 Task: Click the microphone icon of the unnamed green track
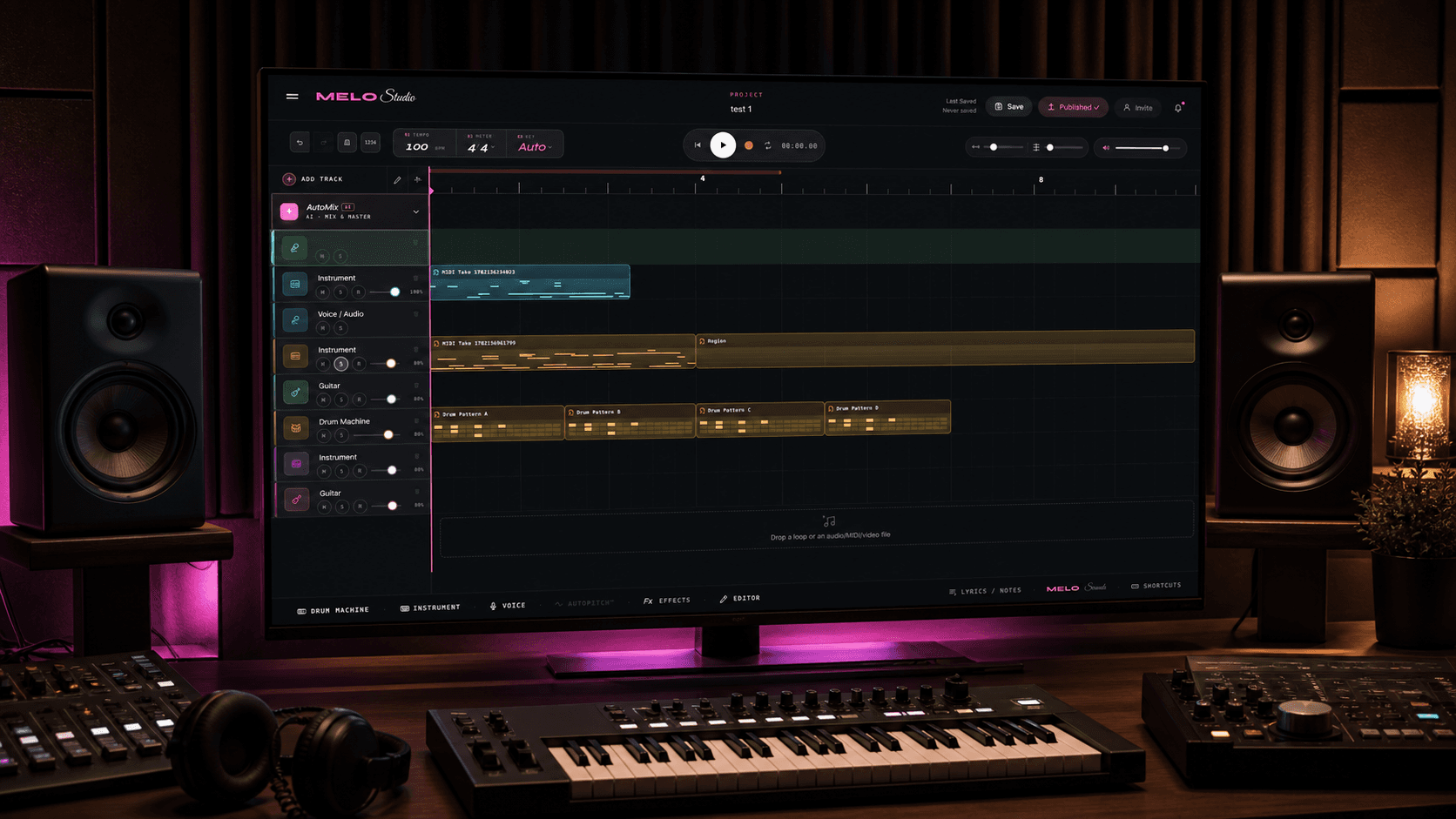pos(295,248)
